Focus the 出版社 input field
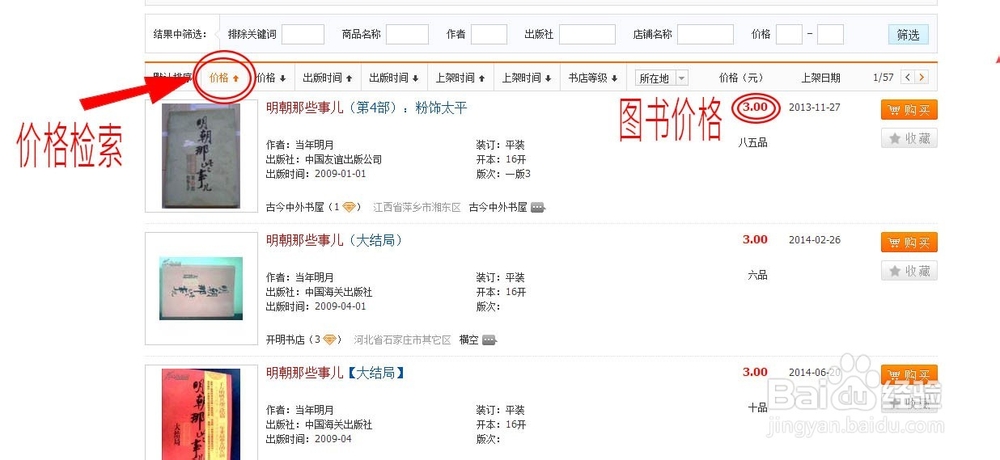Image resolution: width=1000 pixels, height=460 pixels. 587,34
